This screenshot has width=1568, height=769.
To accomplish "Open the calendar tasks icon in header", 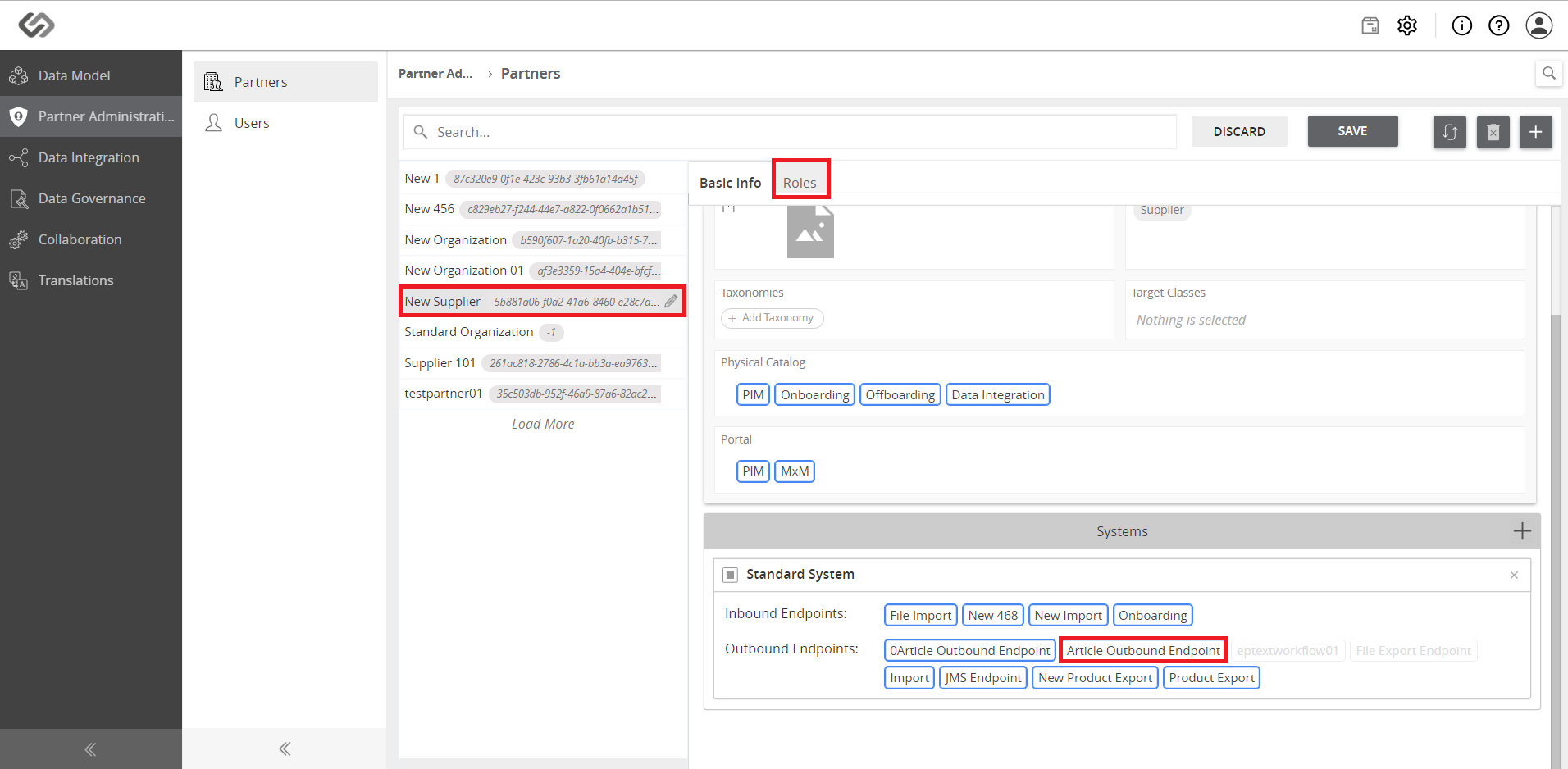I will [x=1370, y=25].
